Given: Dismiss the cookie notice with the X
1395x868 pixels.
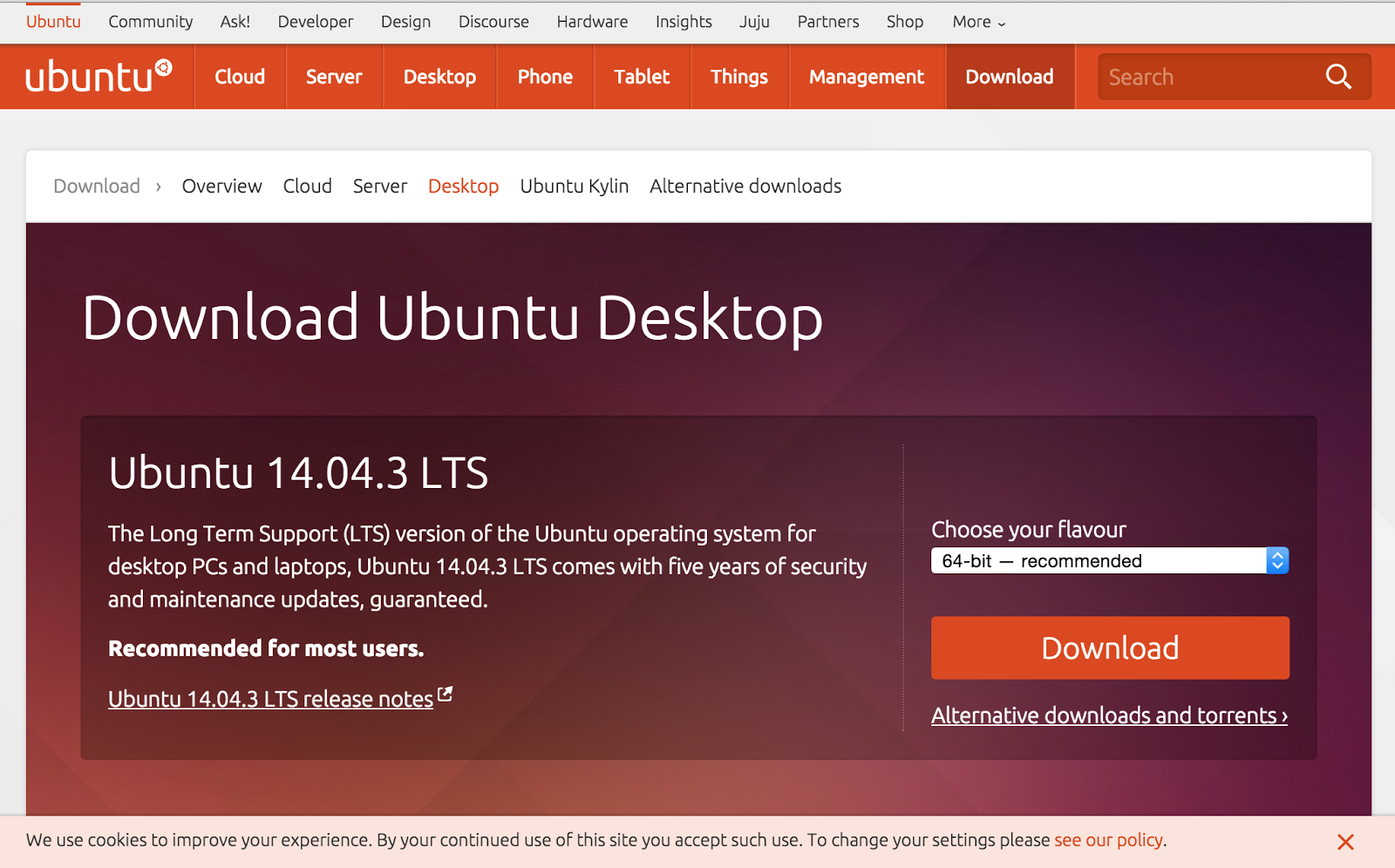Looking at the screenshot, I should coord(1345,842).
